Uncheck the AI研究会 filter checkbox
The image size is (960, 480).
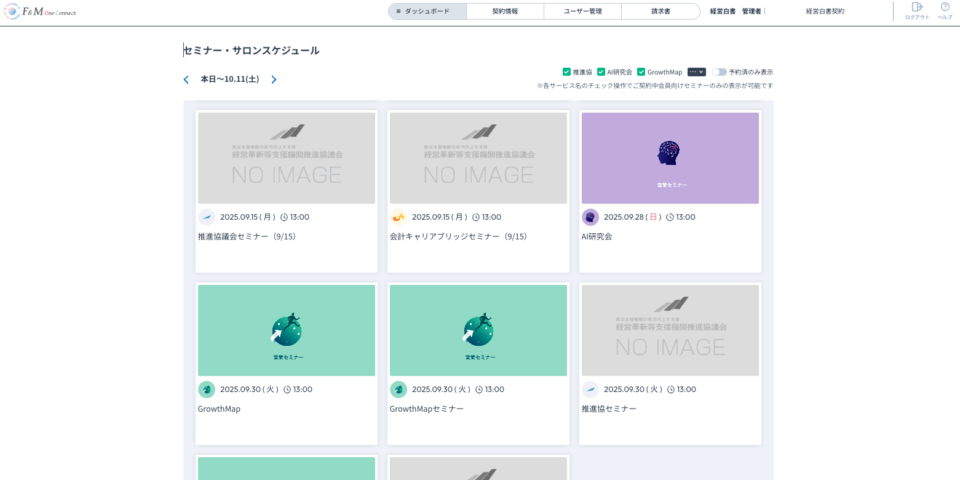pos(601,72)
